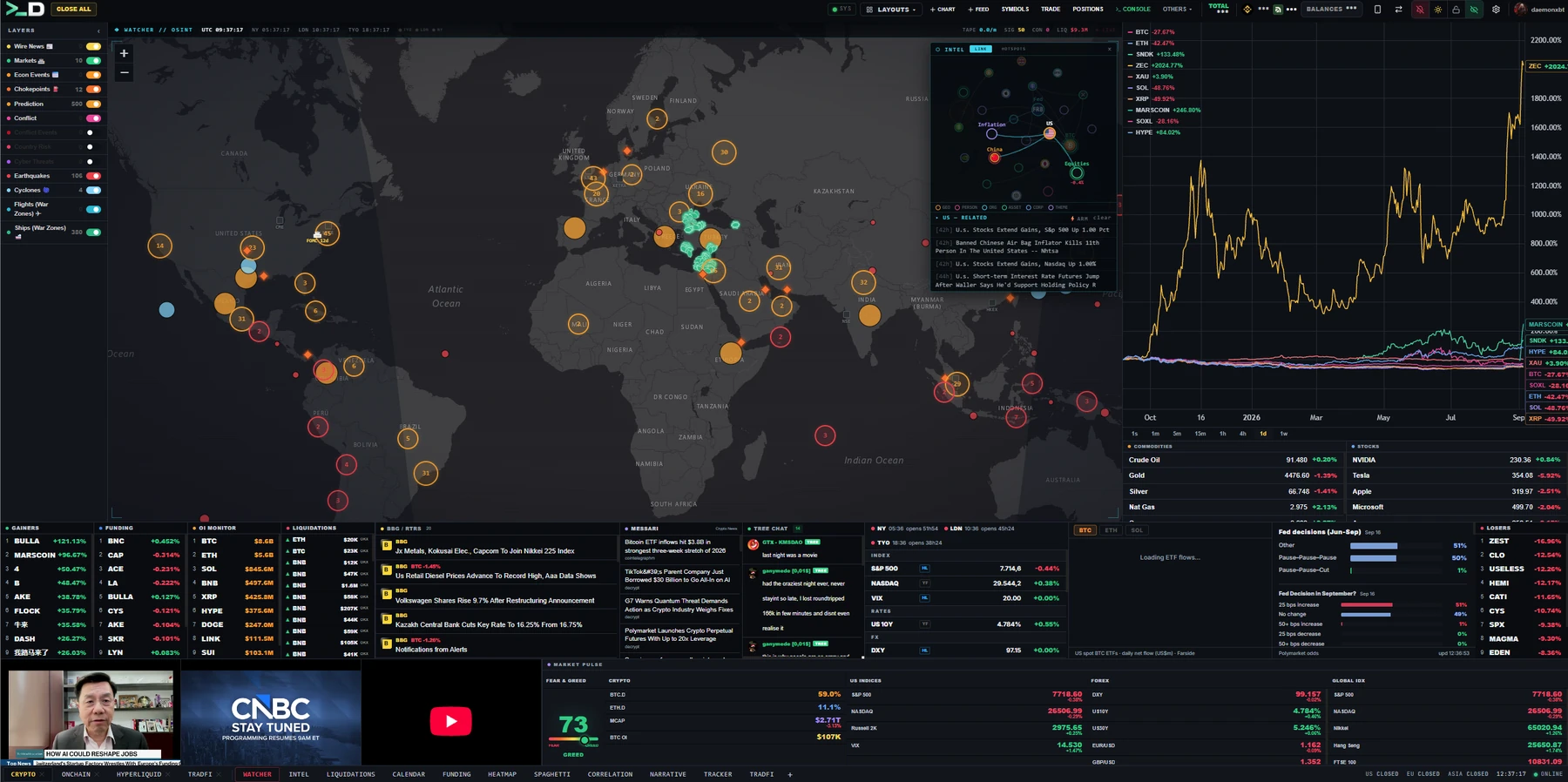Disable the Econ Events layer
The image size is (1568, 782).
93,75
